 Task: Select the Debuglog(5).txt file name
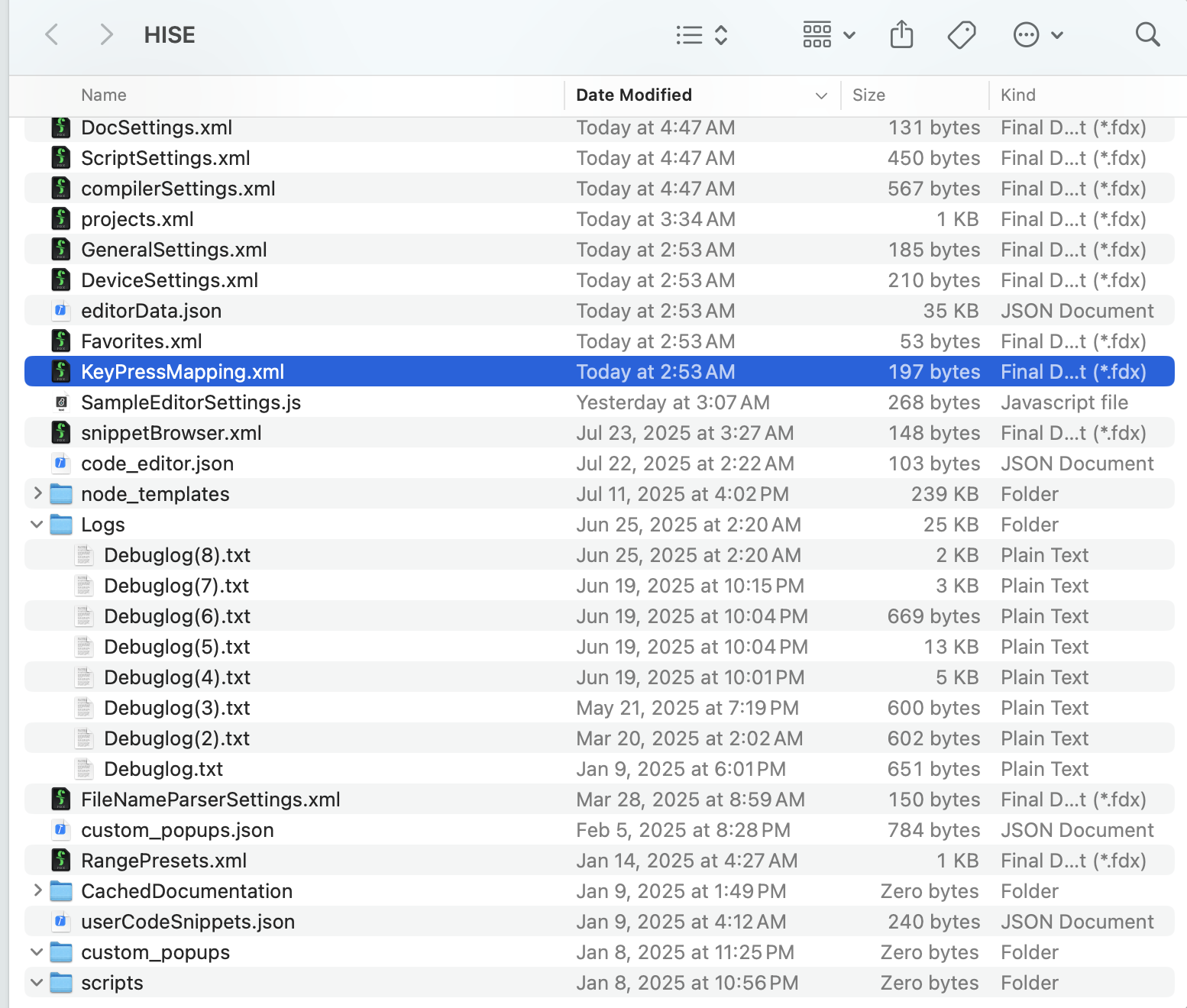[177, 647]
